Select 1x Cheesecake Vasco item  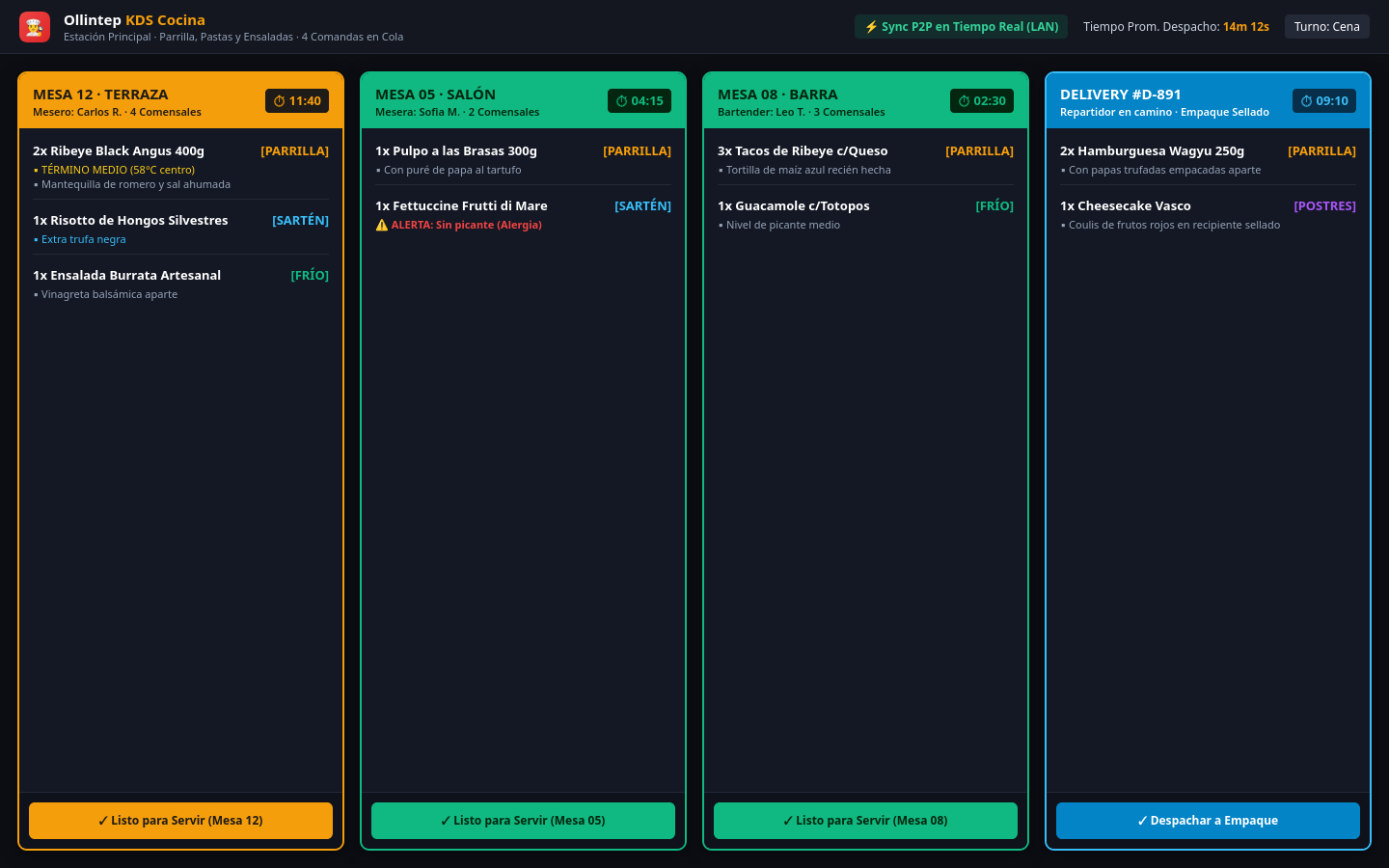(1125, 206)
